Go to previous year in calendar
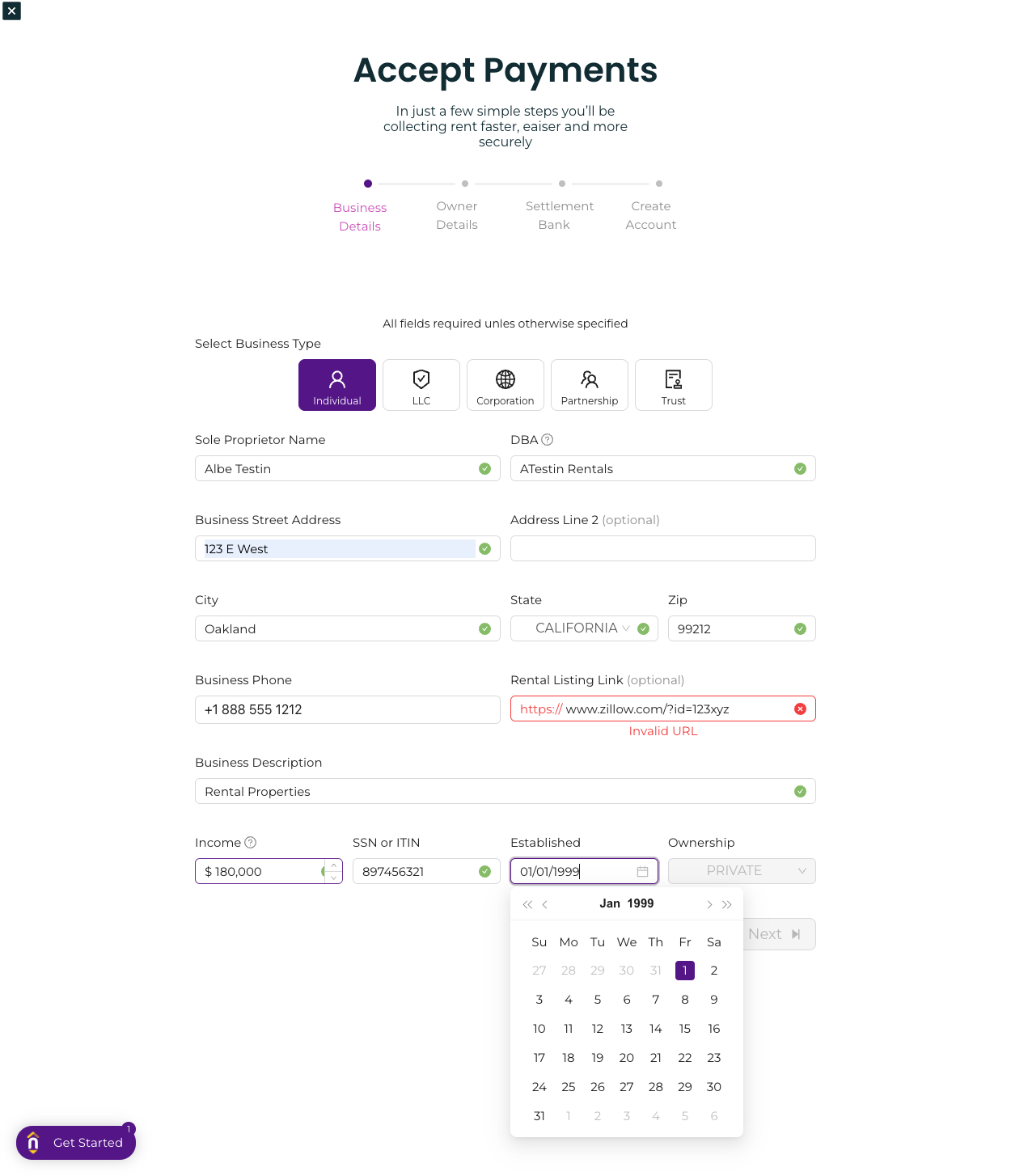Viewport: 1011px width, 1176px height. point(527,904)
